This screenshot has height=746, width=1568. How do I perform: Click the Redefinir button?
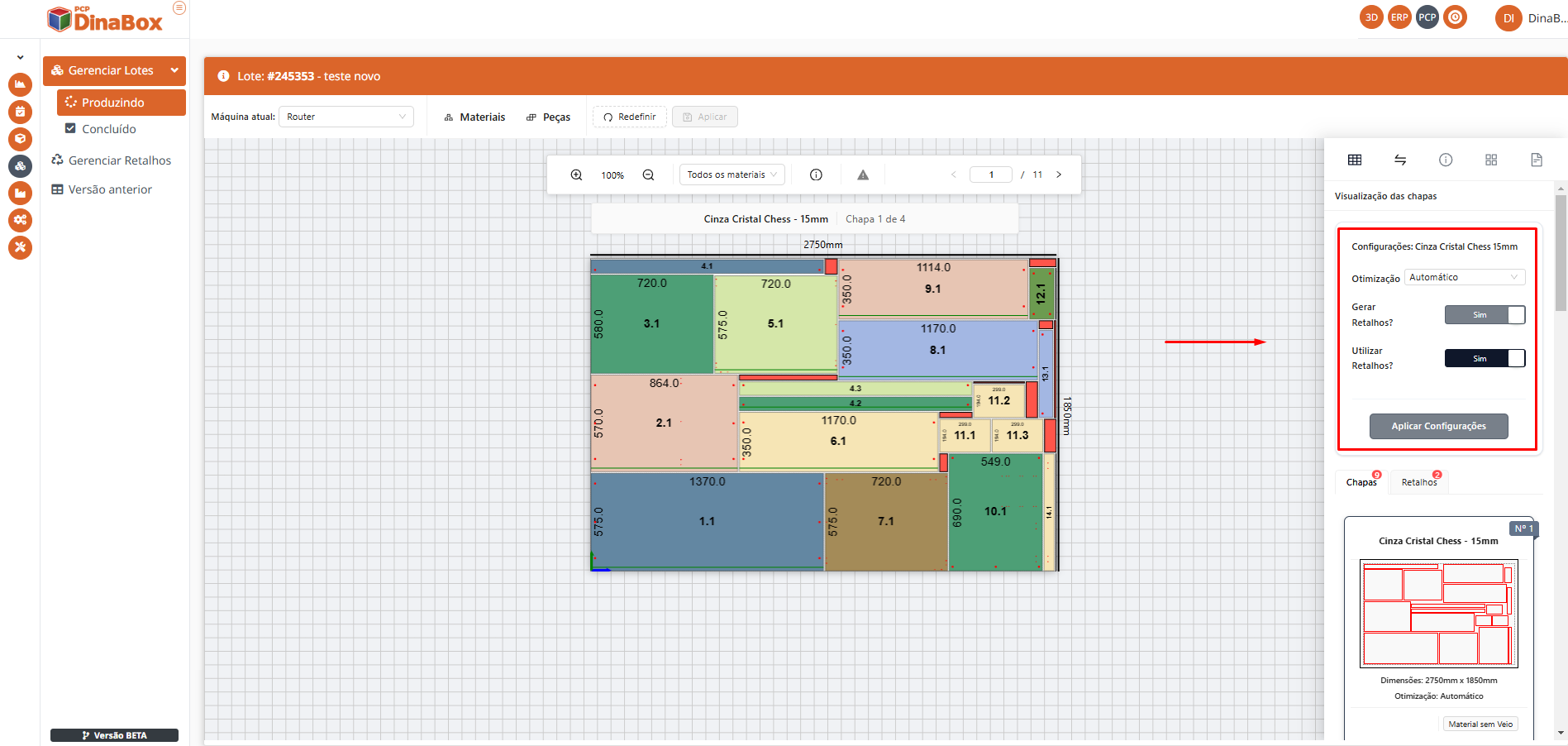(630, 117)
